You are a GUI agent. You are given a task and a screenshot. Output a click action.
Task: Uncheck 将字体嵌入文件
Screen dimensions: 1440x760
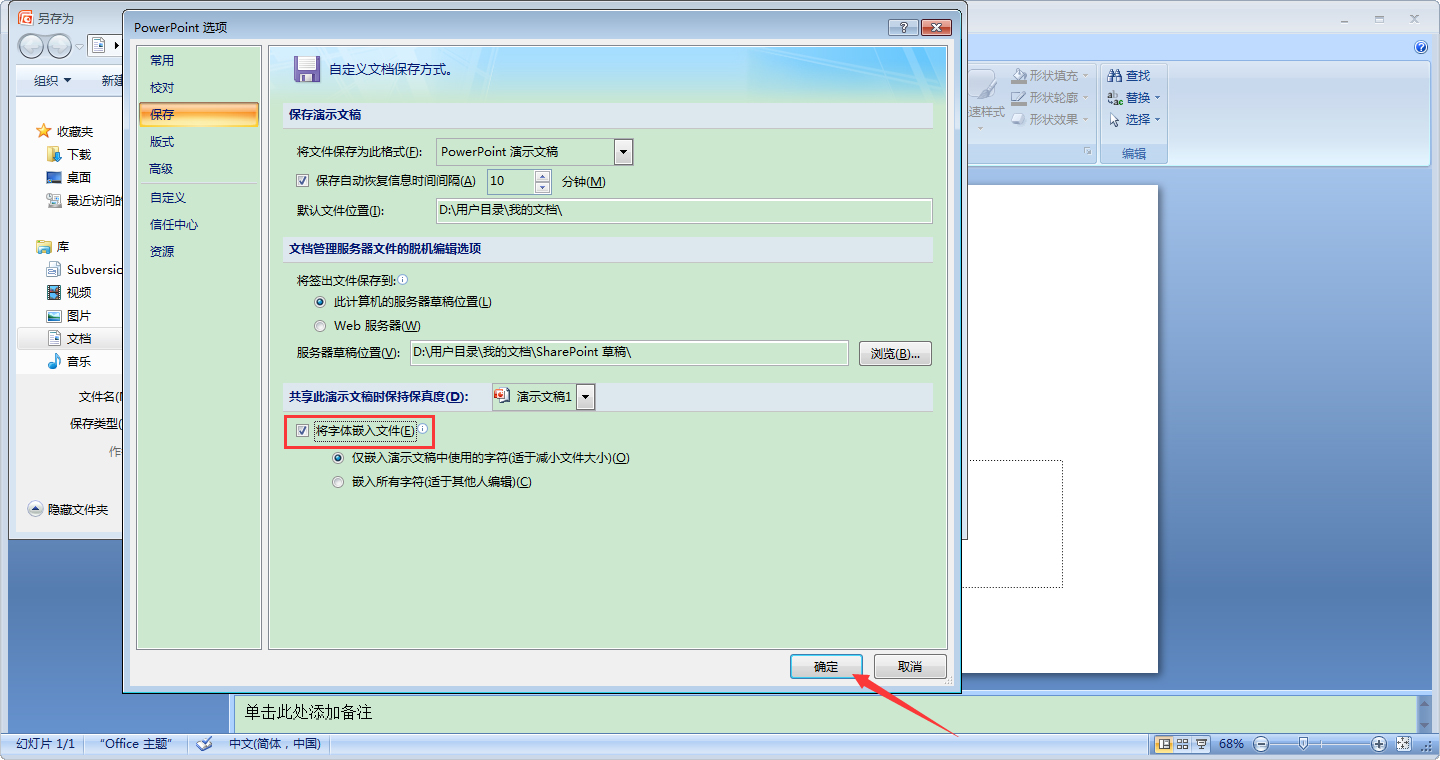pyautogui.click(x=302, y=431)
